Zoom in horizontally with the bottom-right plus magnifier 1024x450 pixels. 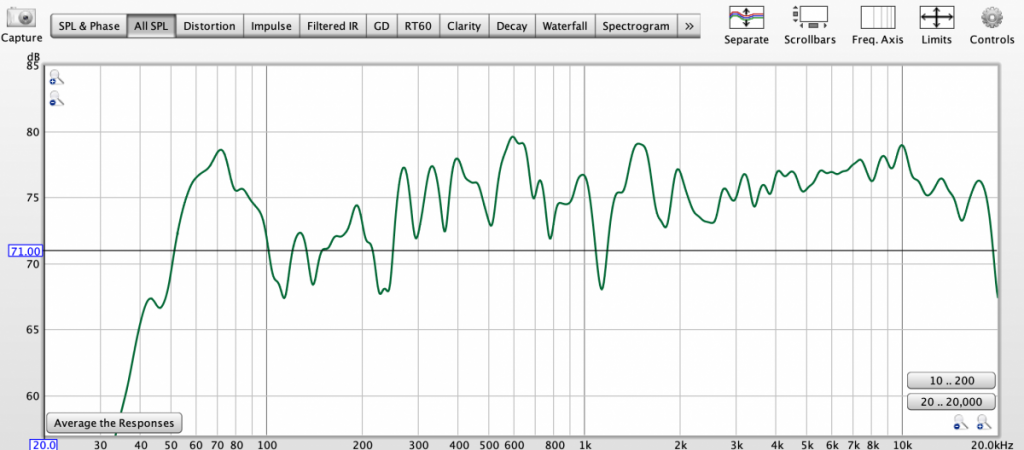[x=984, y=421]
